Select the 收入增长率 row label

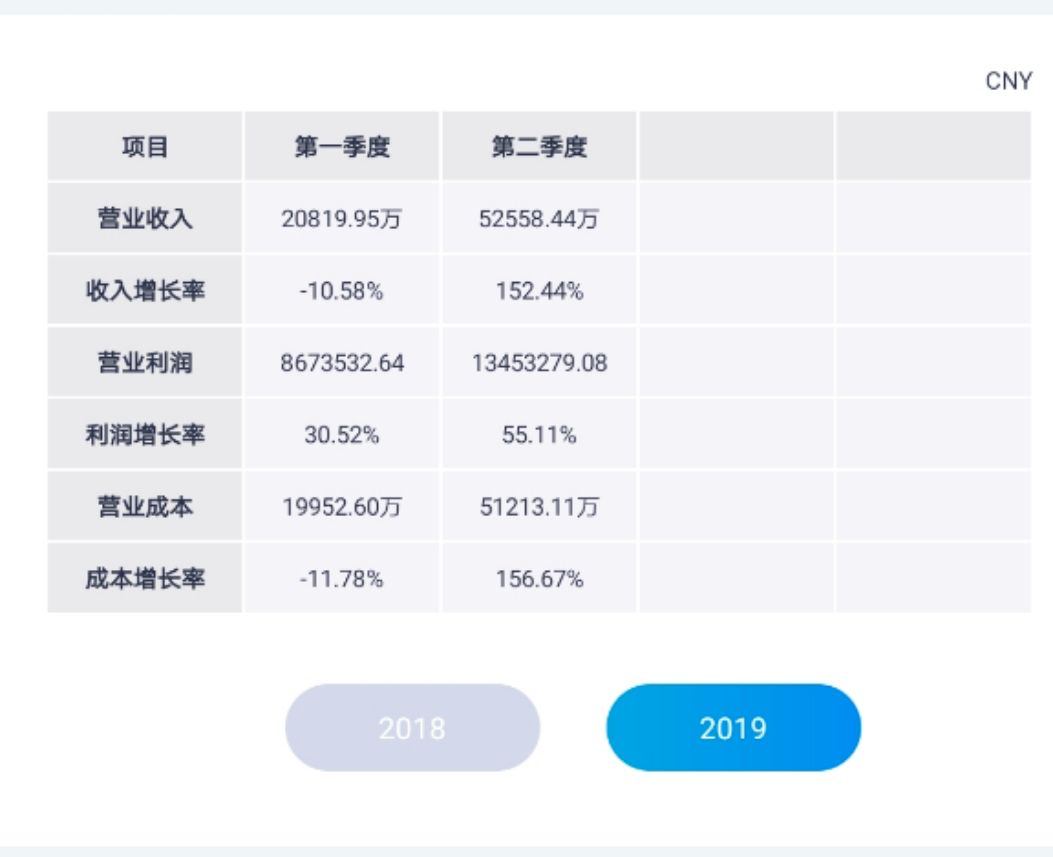click(143, 290)
